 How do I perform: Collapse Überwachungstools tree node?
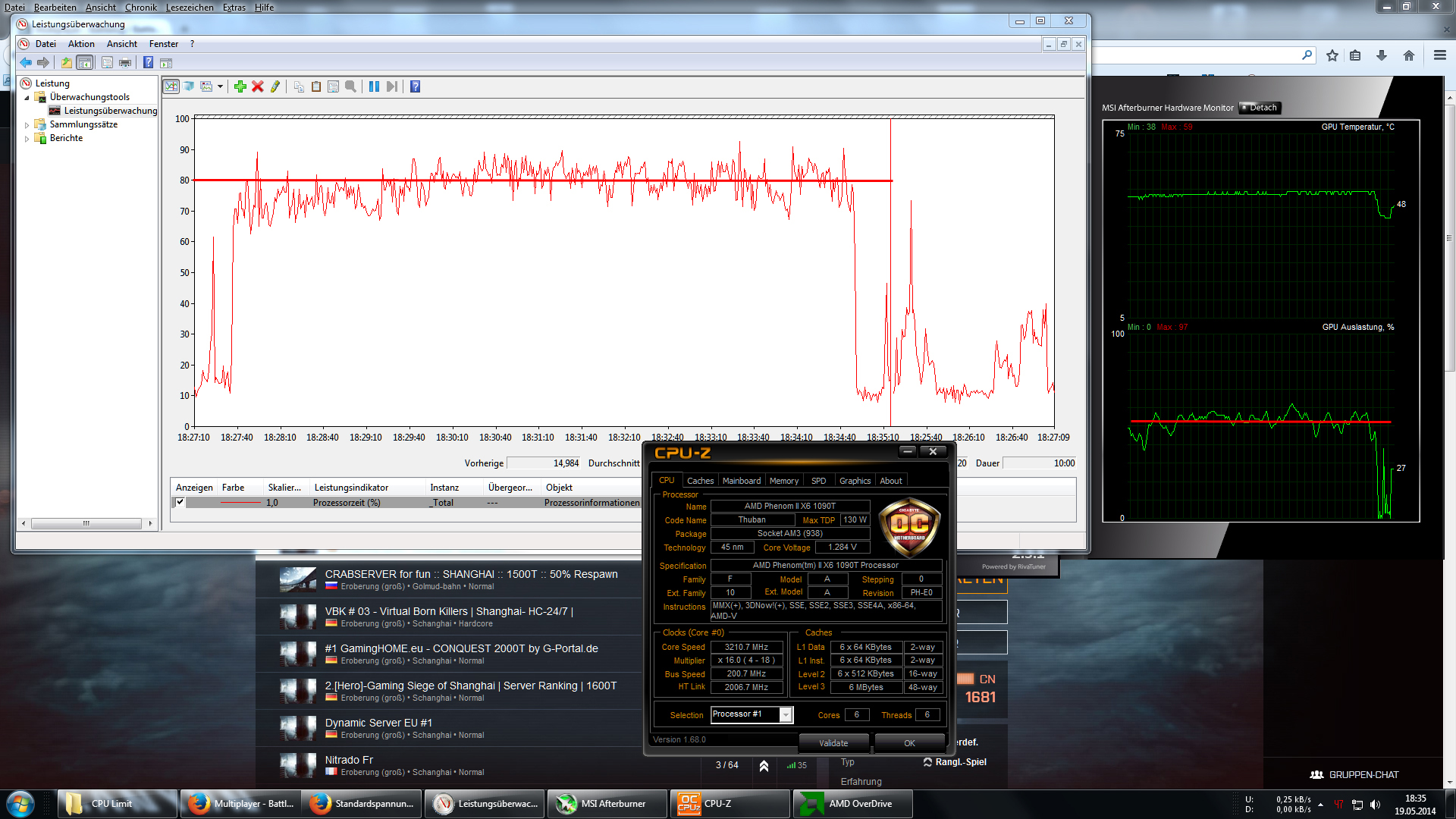point(27,98)
